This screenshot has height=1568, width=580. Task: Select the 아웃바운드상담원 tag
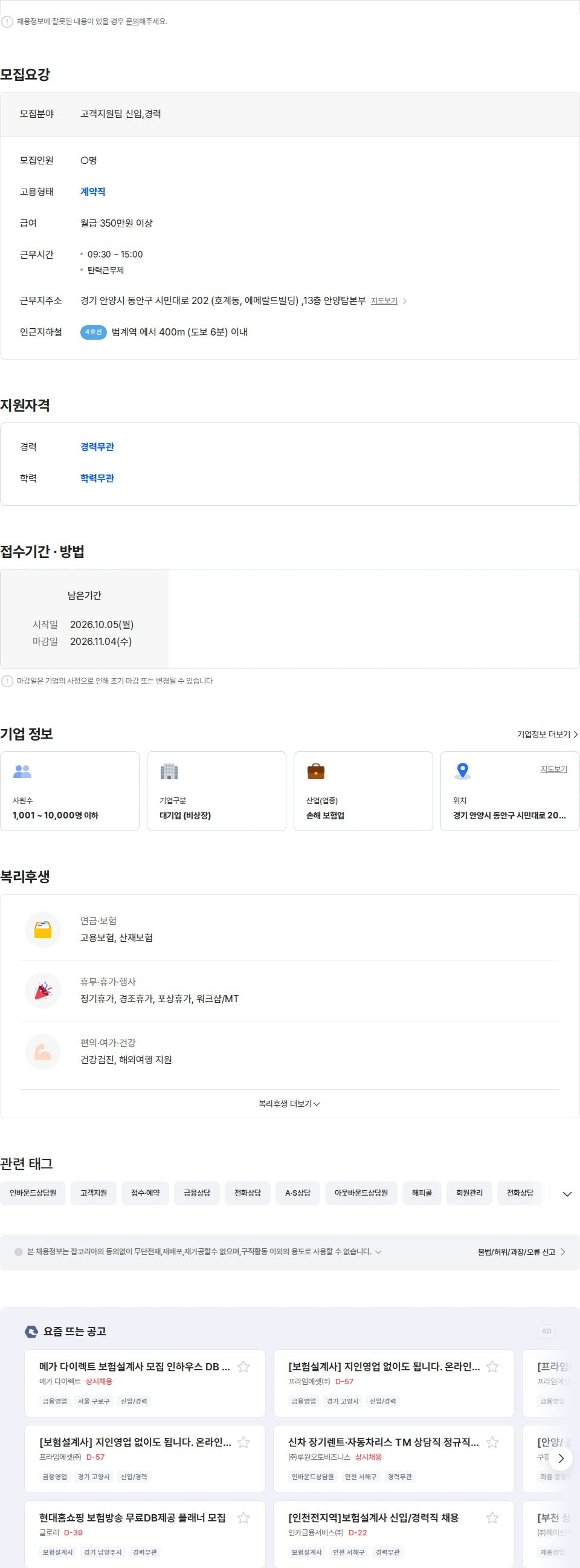[361, 1193]
